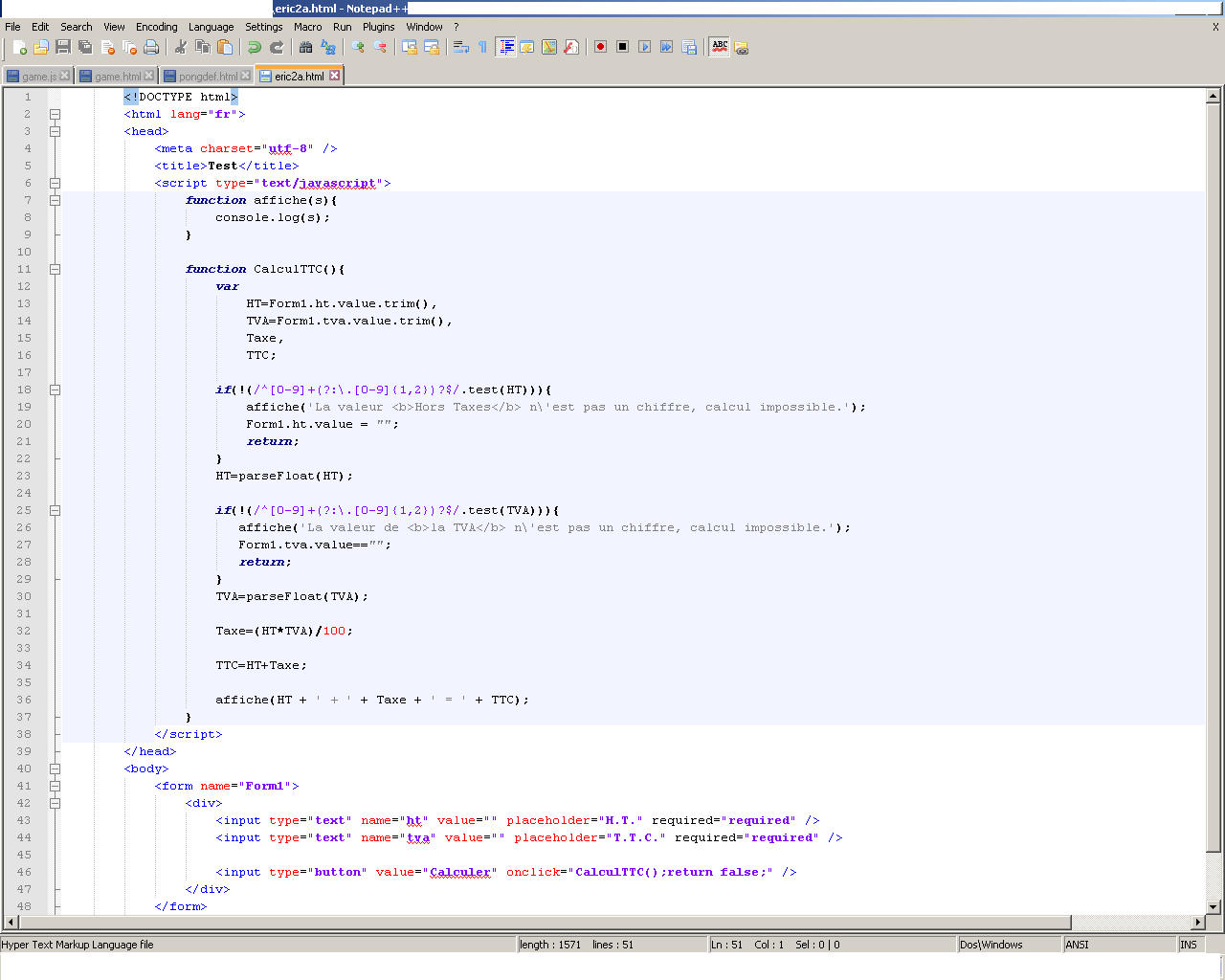
Task: Collapse the if block on line 25
Action: pyautogui.click(x=55, y=510)
